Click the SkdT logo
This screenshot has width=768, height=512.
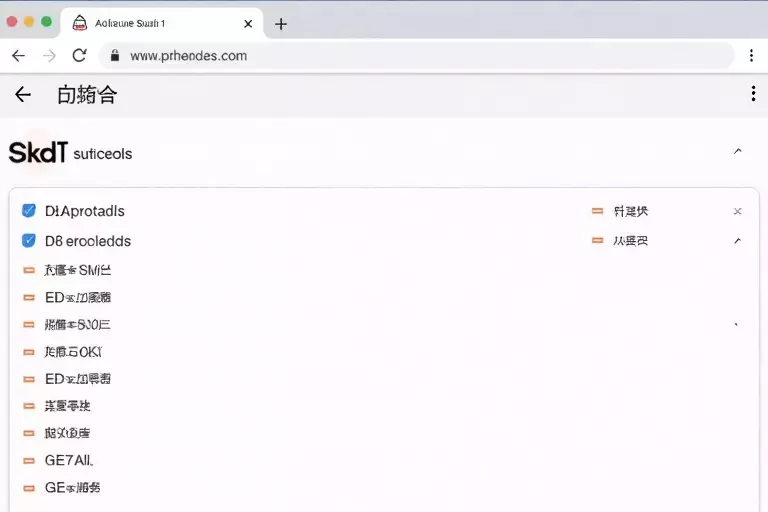pos(38,152)
